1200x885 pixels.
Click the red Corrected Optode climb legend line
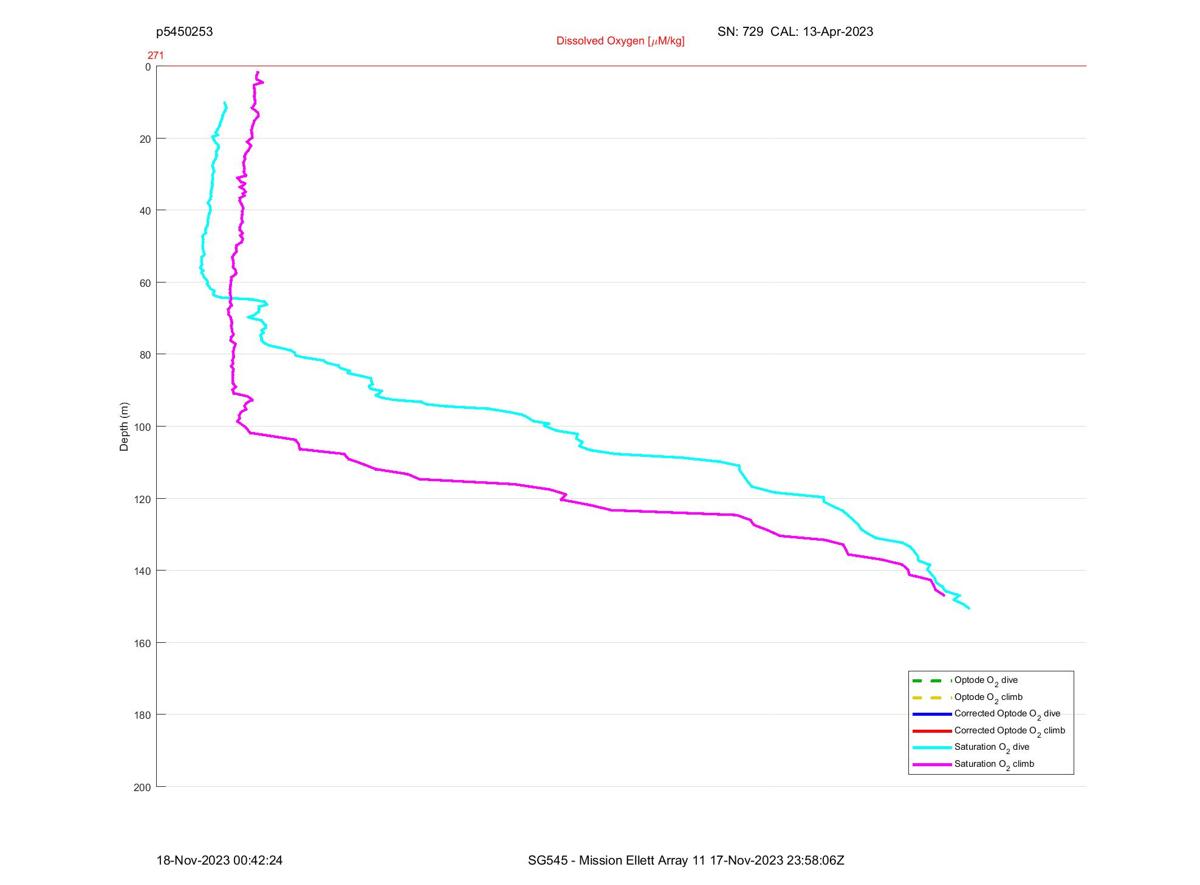point(931,731)
